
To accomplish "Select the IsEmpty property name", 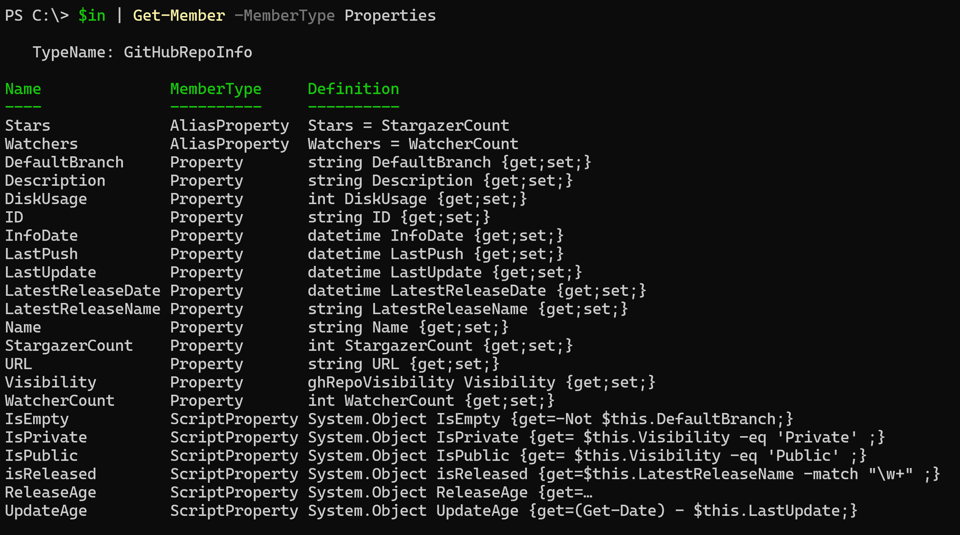I will pos(37,420).
